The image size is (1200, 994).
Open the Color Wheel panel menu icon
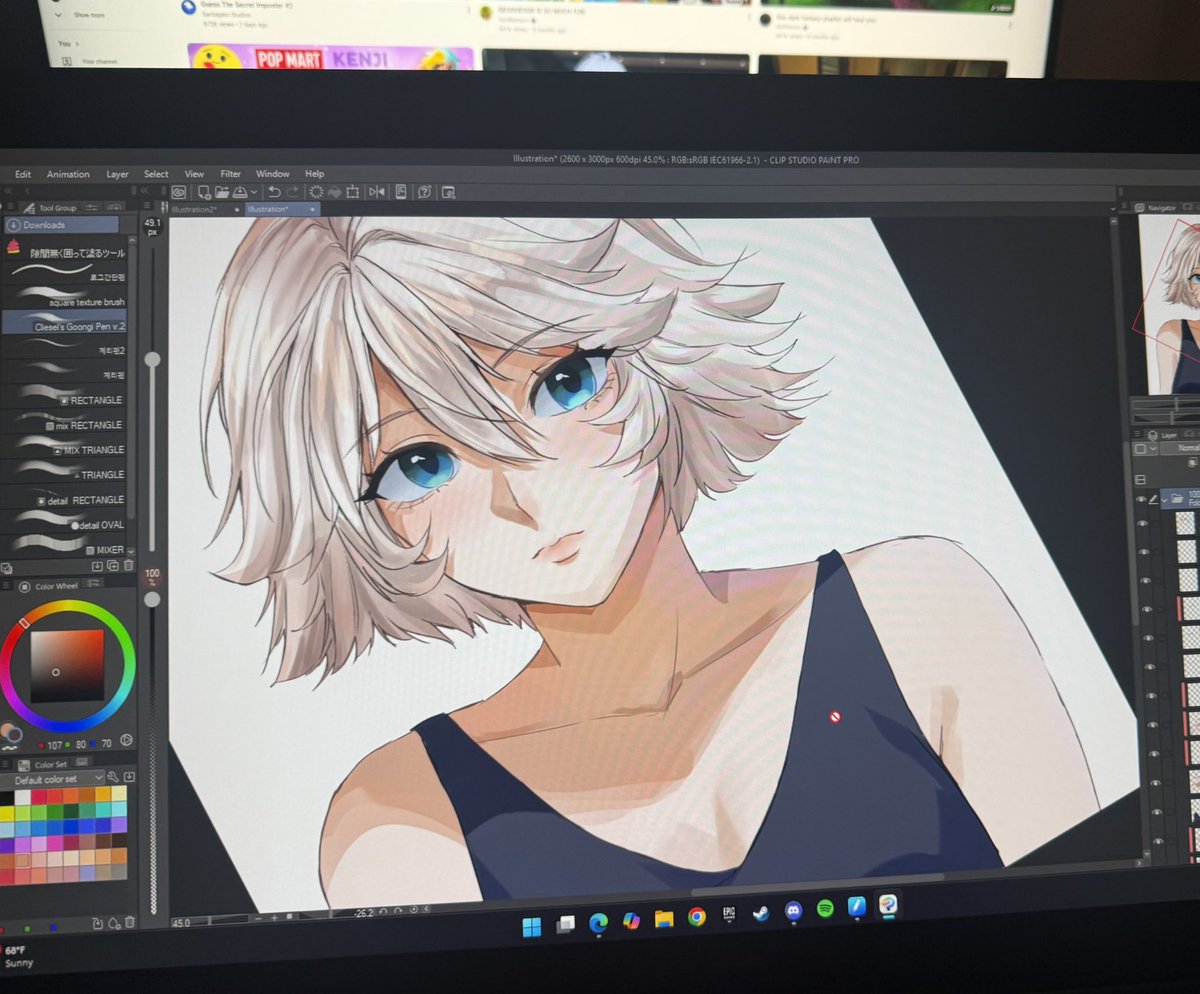pos(5,585)
